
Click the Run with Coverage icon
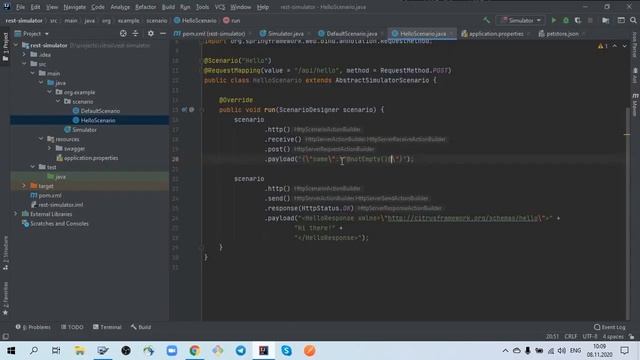pyautogui.click(x=578, y=20)
